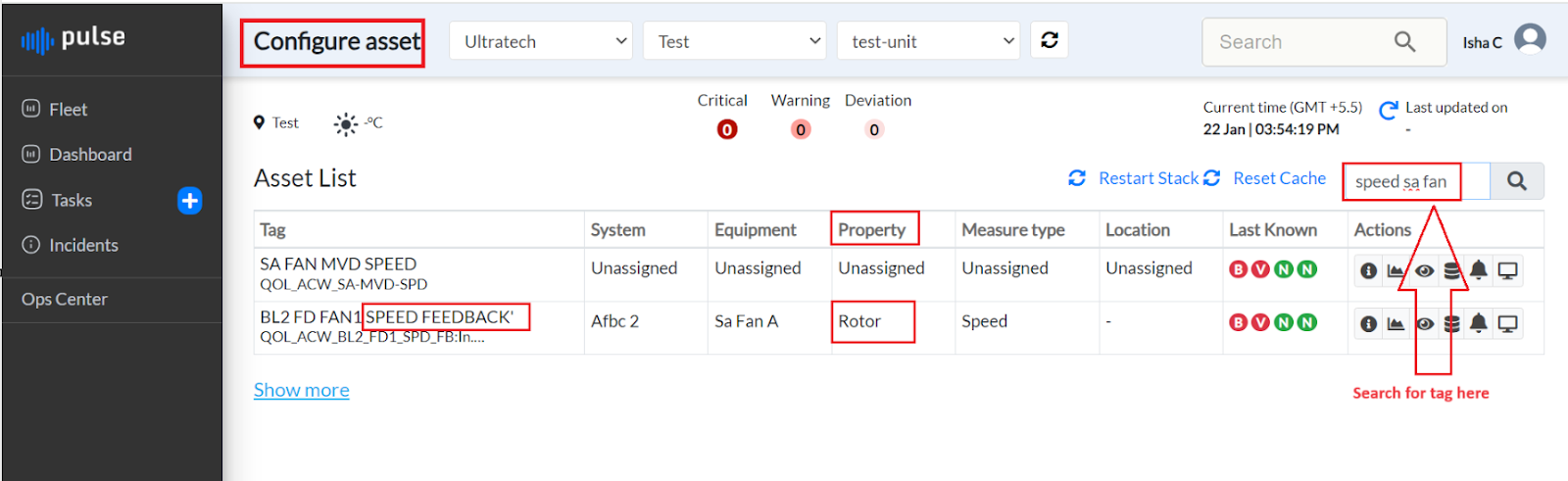Click the Current time display
1568x481 pixels.
tap(1282, 119)
